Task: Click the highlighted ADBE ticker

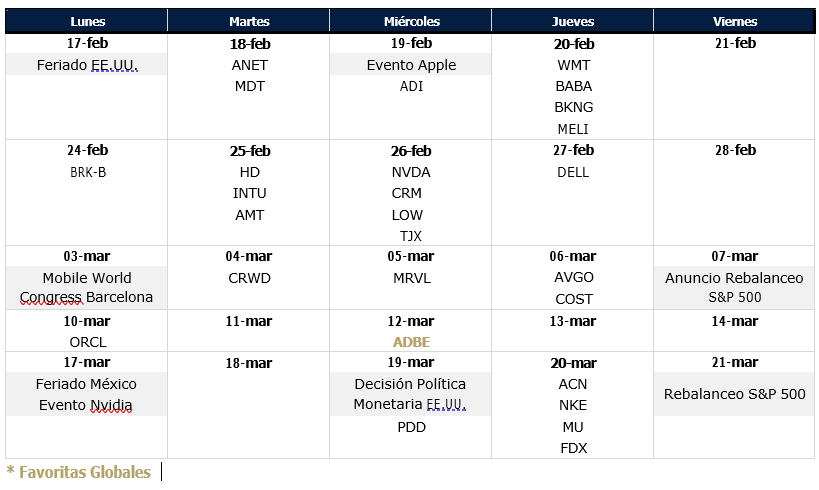Action: click(x=412, y=342)
